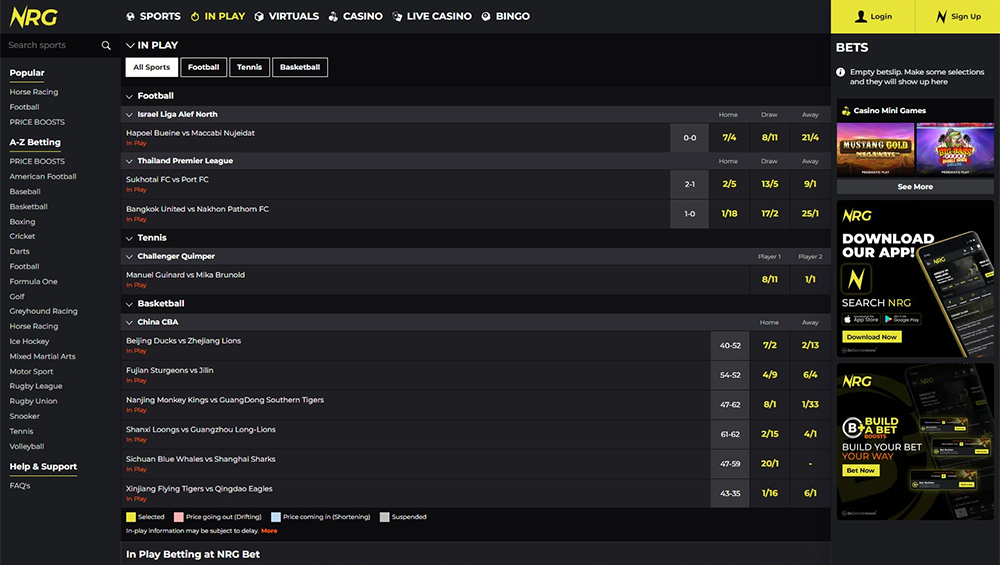This screenshot has width=1000, height=565.
Task: Click the Casino chips icon
Action: click(x=333, y=17)
